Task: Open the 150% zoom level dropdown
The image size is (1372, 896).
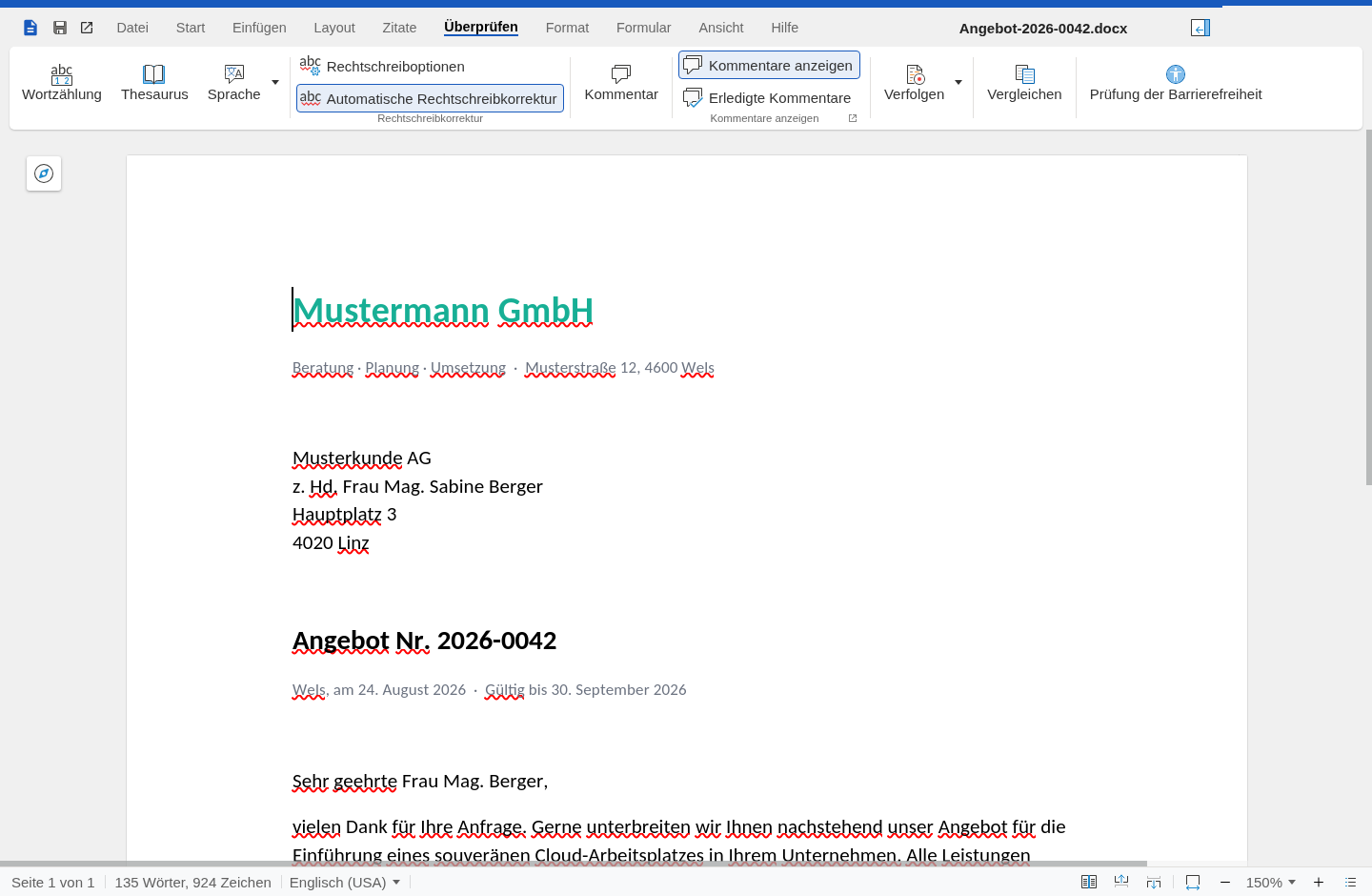Action: (x=1271, y=883)
